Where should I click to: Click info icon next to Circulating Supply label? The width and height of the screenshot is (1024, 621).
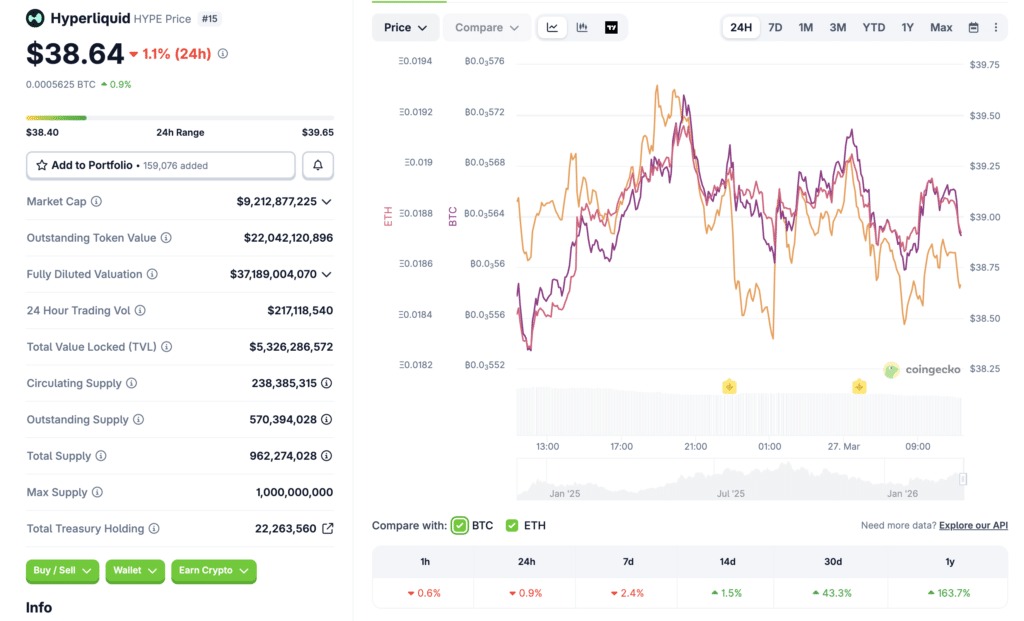[x=131, y=383]
